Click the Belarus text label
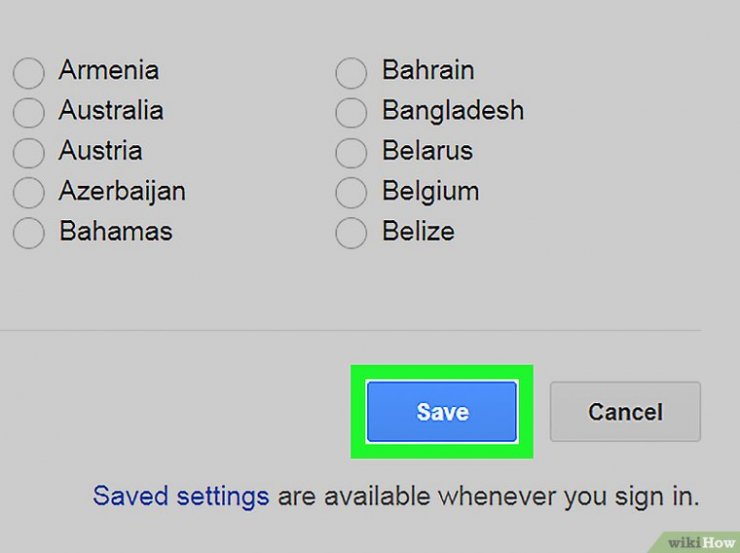This screenshot has height=553, width=740. point(428,151)
